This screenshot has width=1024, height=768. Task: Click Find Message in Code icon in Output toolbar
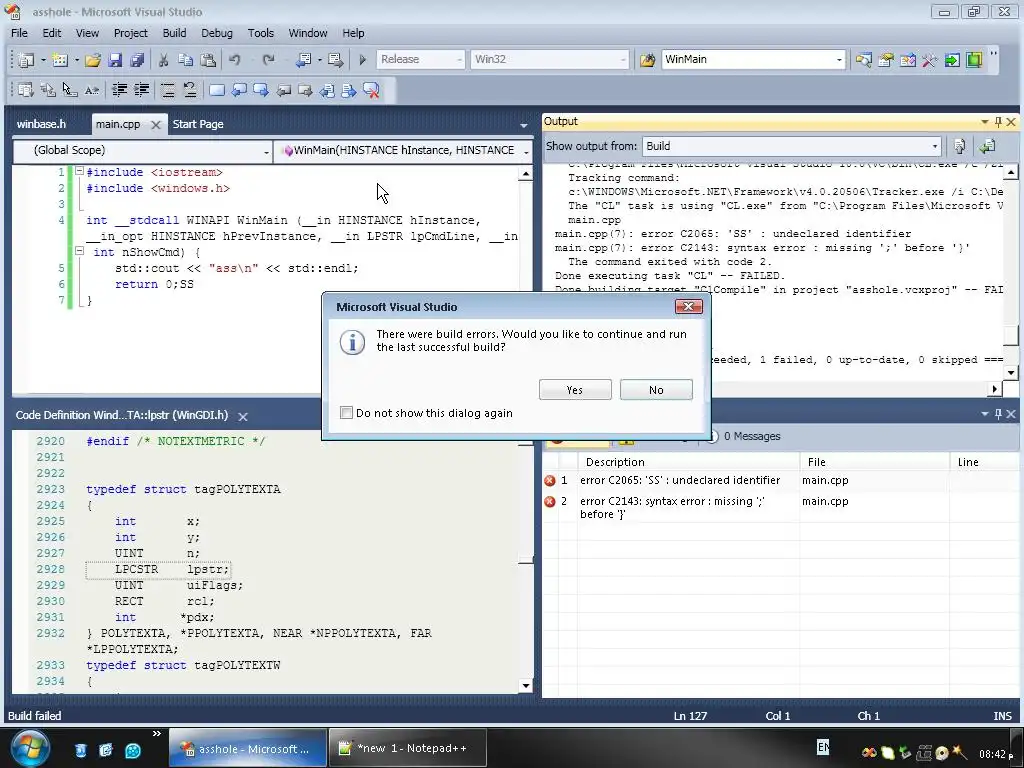[959, 146]
